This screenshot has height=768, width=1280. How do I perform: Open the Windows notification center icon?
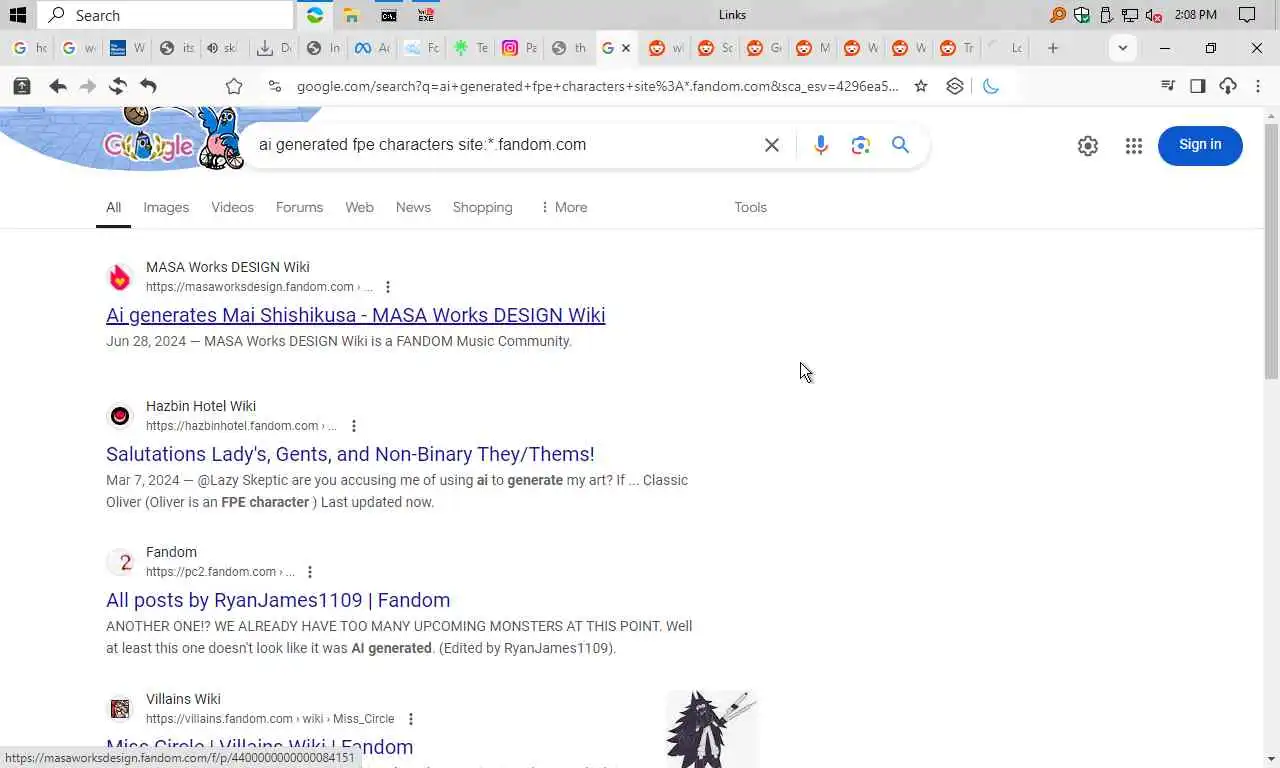(x=1247, y=15)
